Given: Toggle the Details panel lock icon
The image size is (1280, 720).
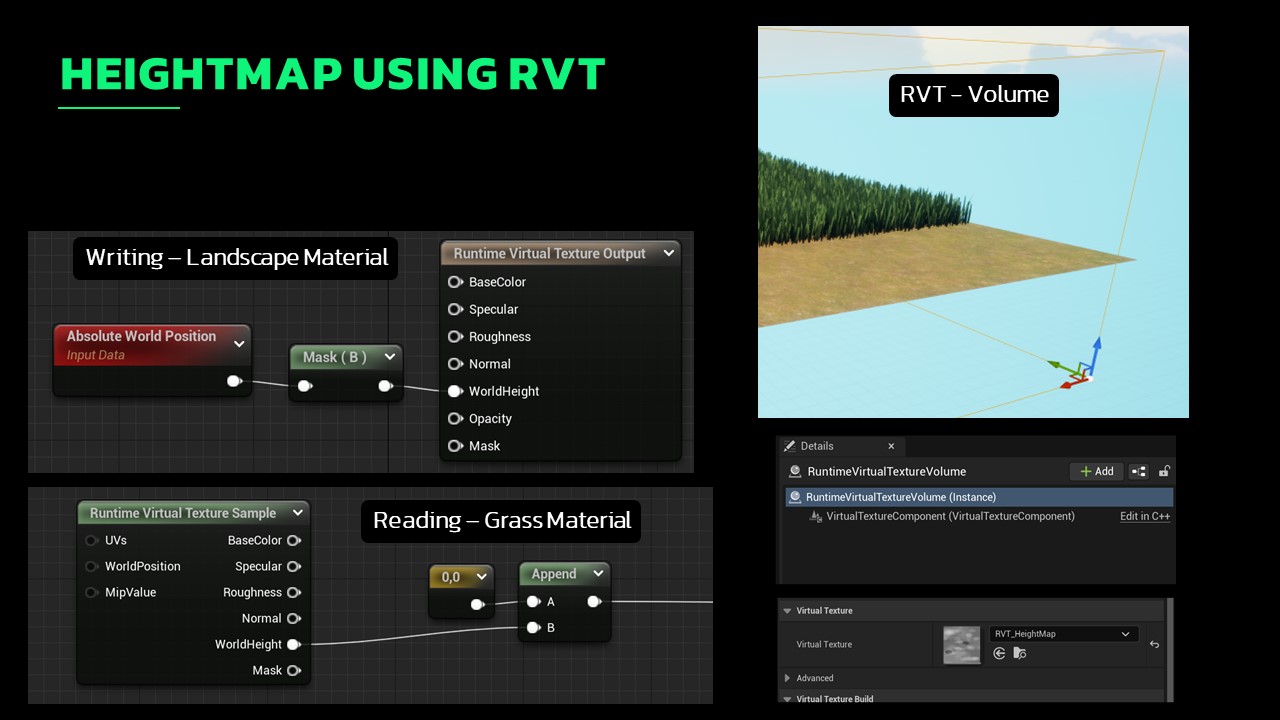Looking at the screenshot, I should (x=1164, y=471).
